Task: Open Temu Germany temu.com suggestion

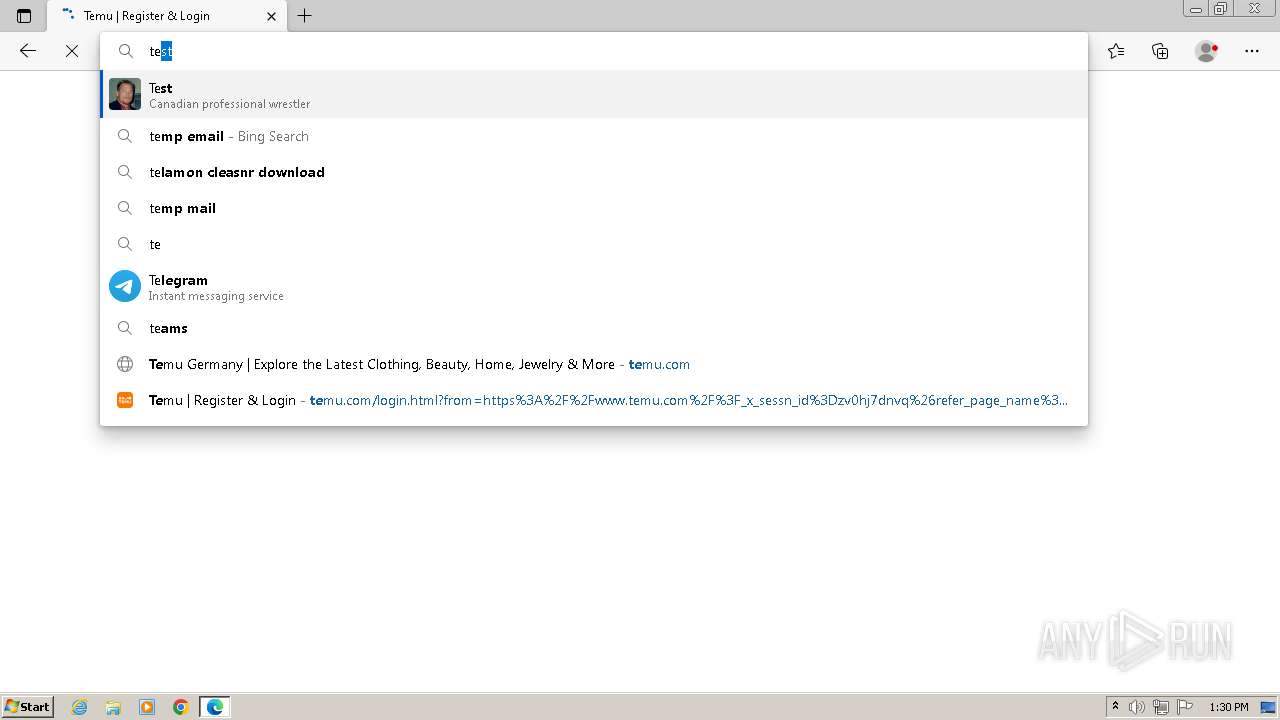Action: pyautogui.click(x=594, y=364)
